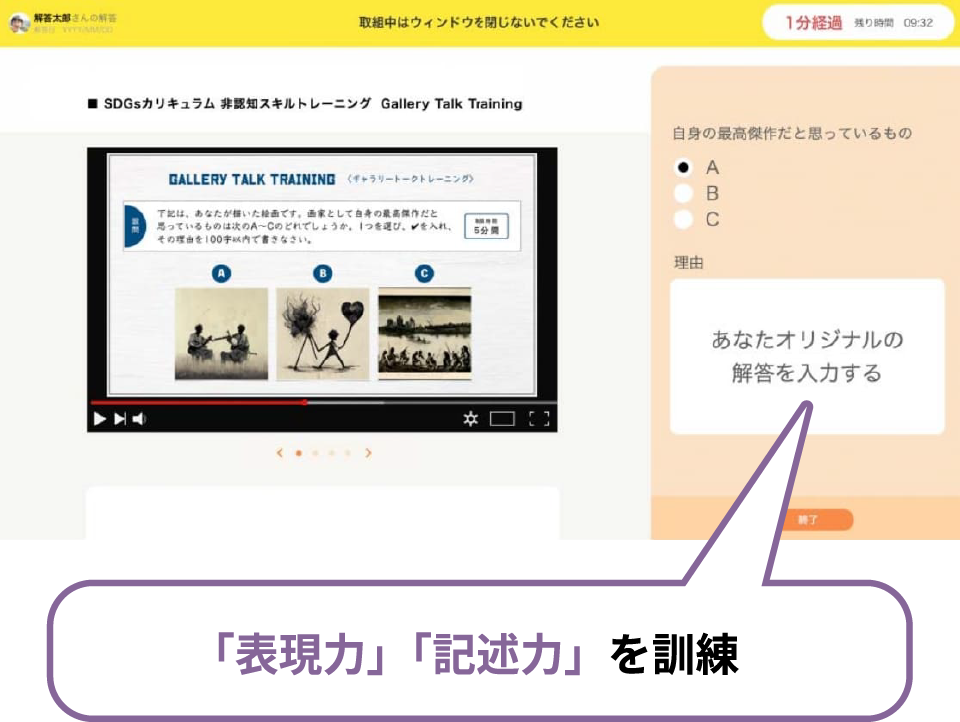
Task: Jump to fourth slide pagination dot
Action: (347, 453)
